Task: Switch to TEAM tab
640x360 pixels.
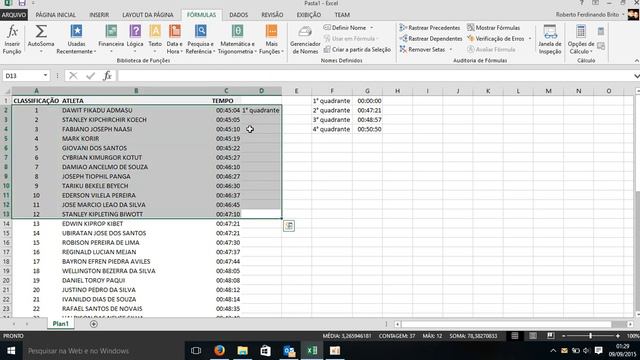Action: coord(342,15)
